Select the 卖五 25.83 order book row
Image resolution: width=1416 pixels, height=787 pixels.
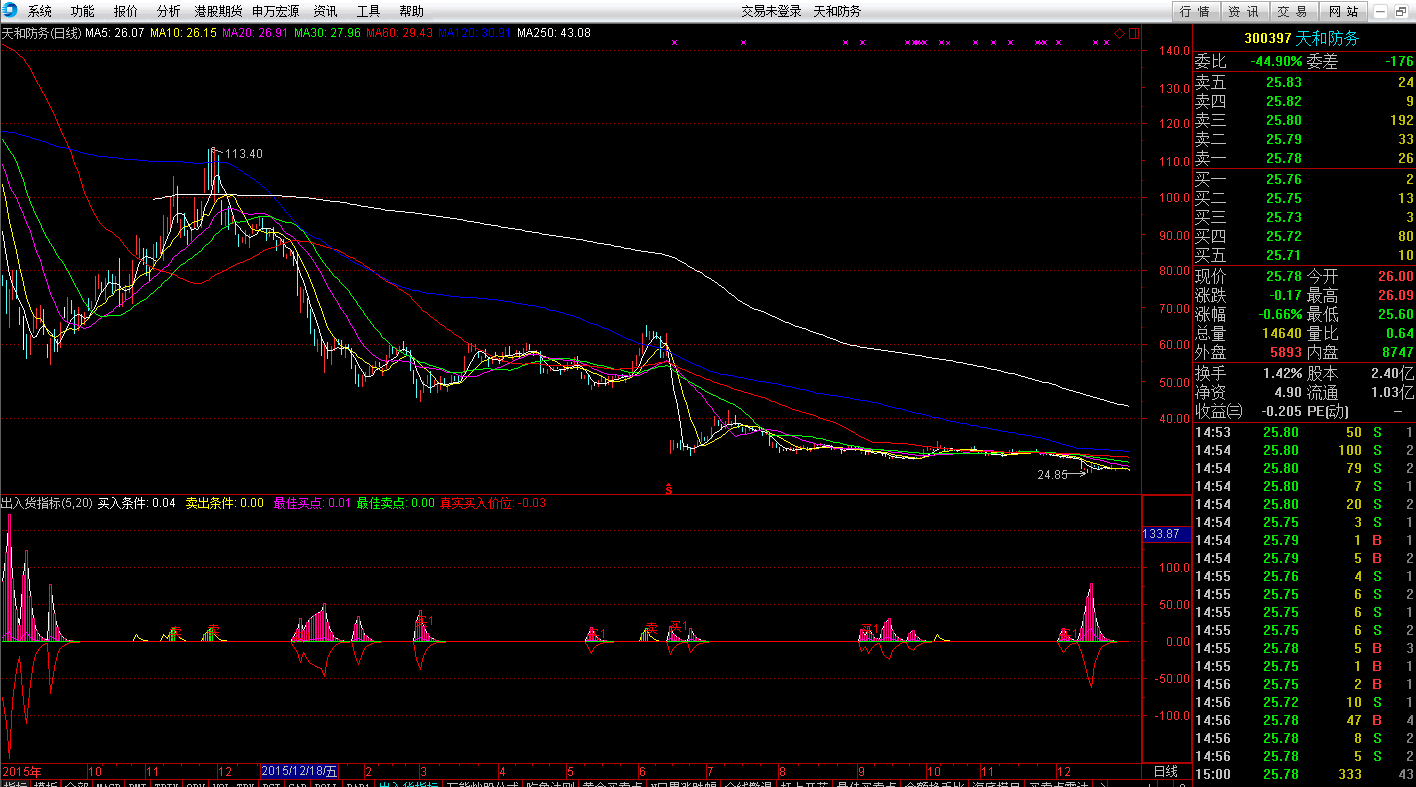1304,82
